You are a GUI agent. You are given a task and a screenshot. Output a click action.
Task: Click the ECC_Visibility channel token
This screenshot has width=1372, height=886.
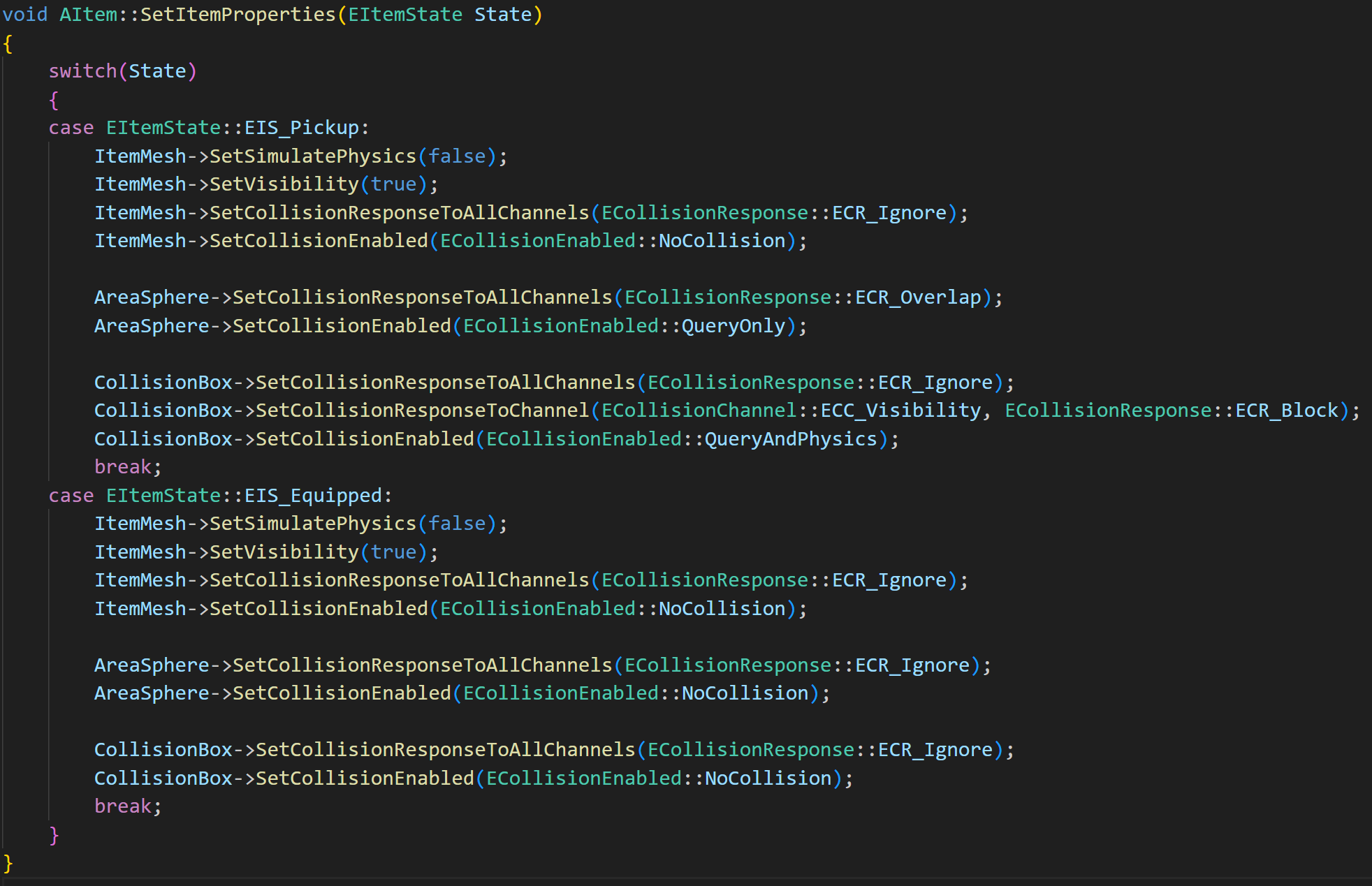click(900, 411)
